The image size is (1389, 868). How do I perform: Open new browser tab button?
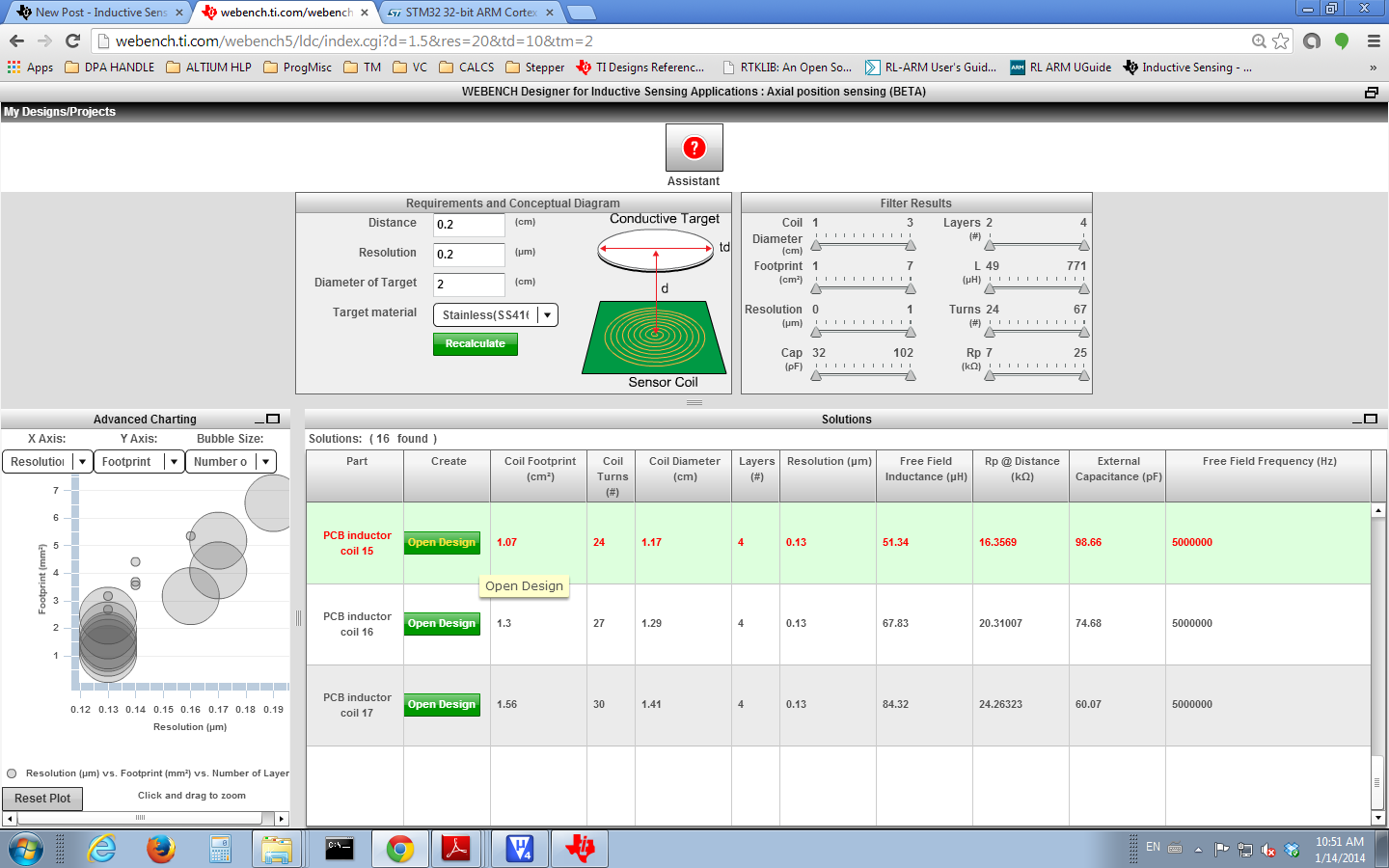581,13
